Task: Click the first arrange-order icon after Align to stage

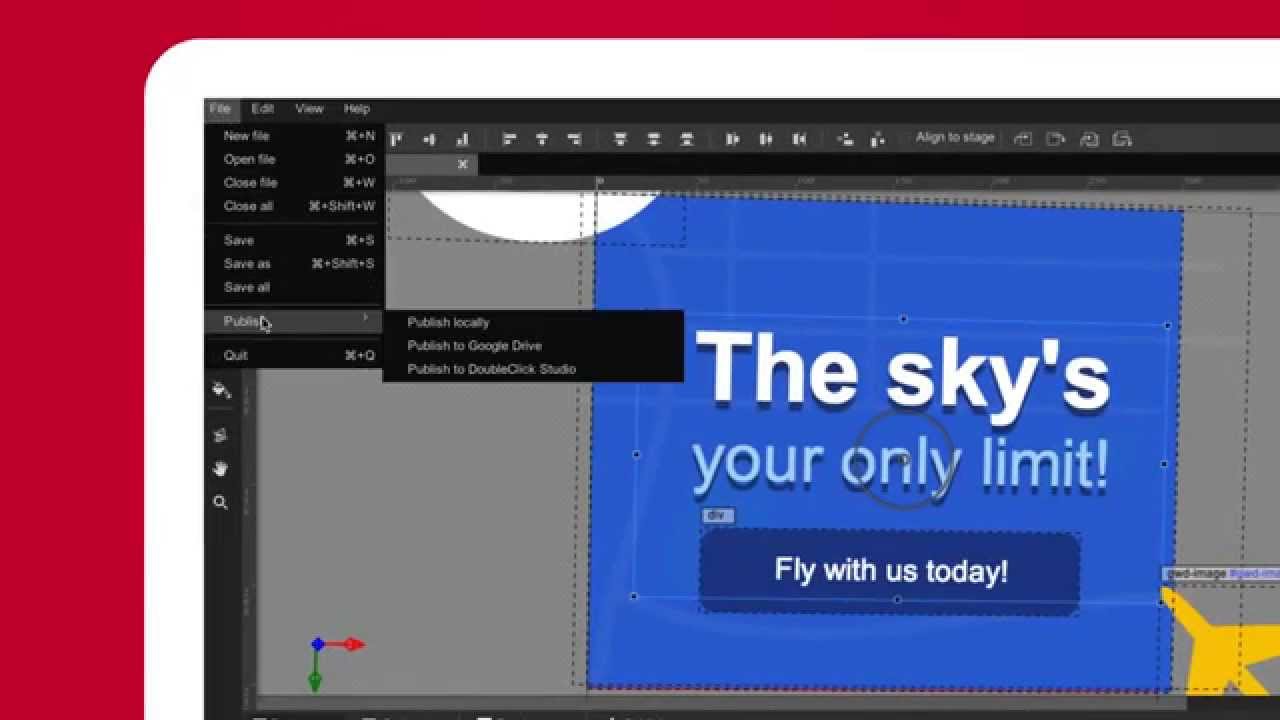Action: point(1022,139)
